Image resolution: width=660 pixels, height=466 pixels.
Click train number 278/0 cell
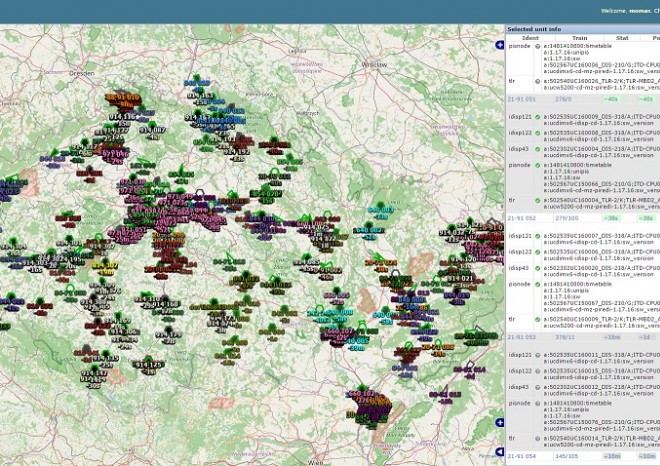pos(563,99)
